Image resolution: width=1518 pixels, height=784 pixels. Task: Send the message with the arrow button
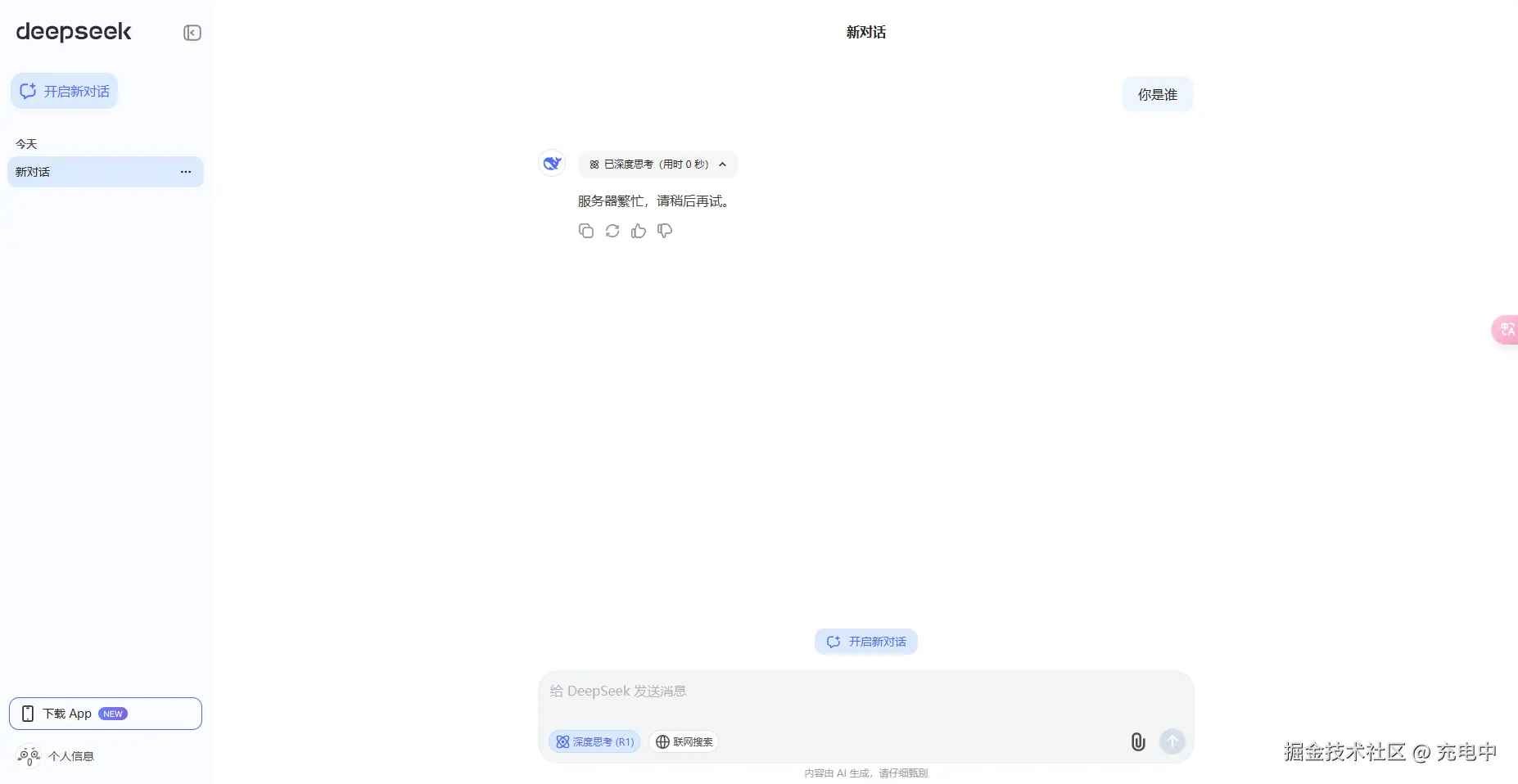coord(1172,742)
